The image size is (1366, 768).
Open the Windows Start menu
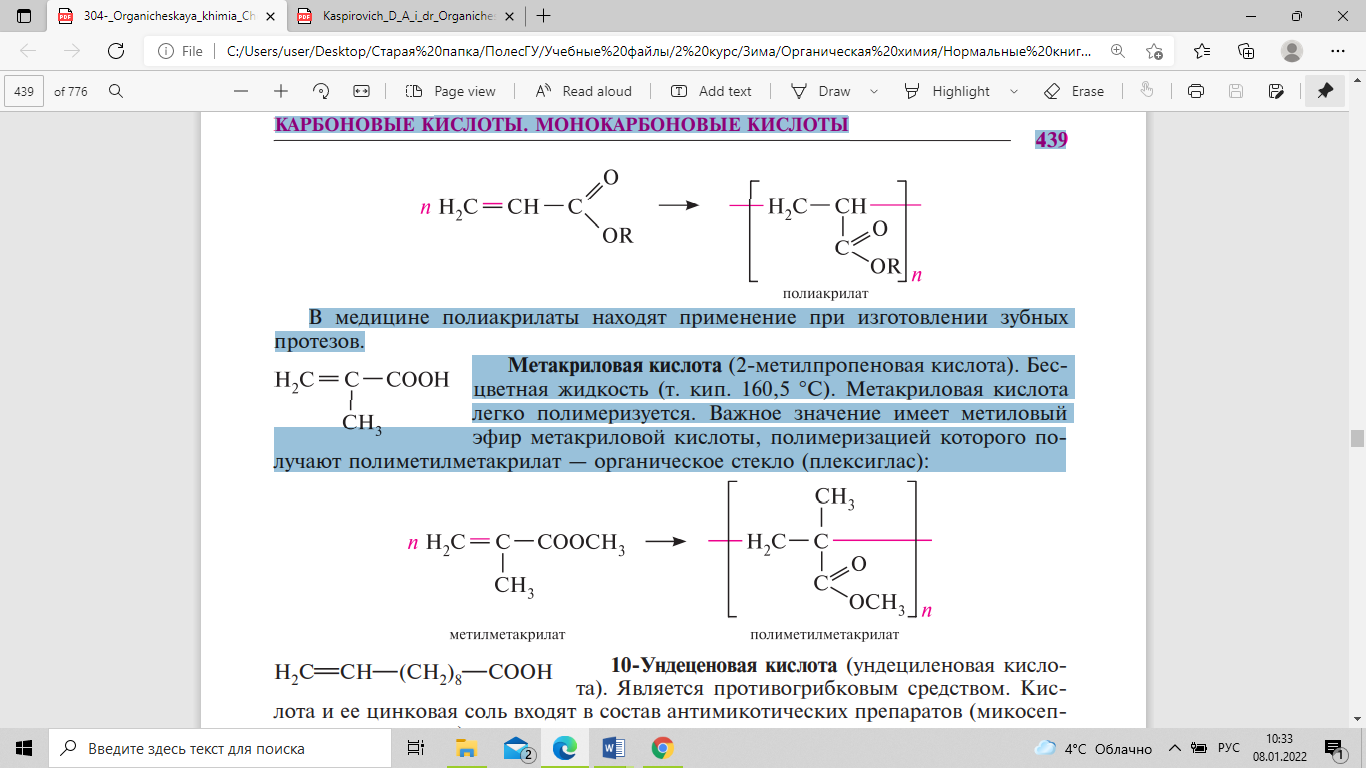tap(24, 748)
